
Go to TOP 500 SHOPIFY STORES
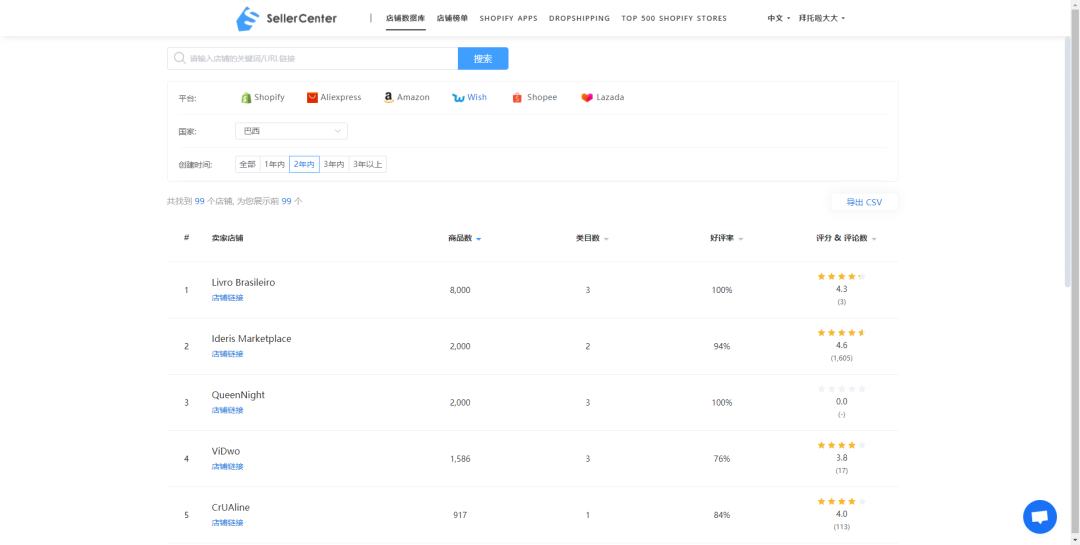674,18
